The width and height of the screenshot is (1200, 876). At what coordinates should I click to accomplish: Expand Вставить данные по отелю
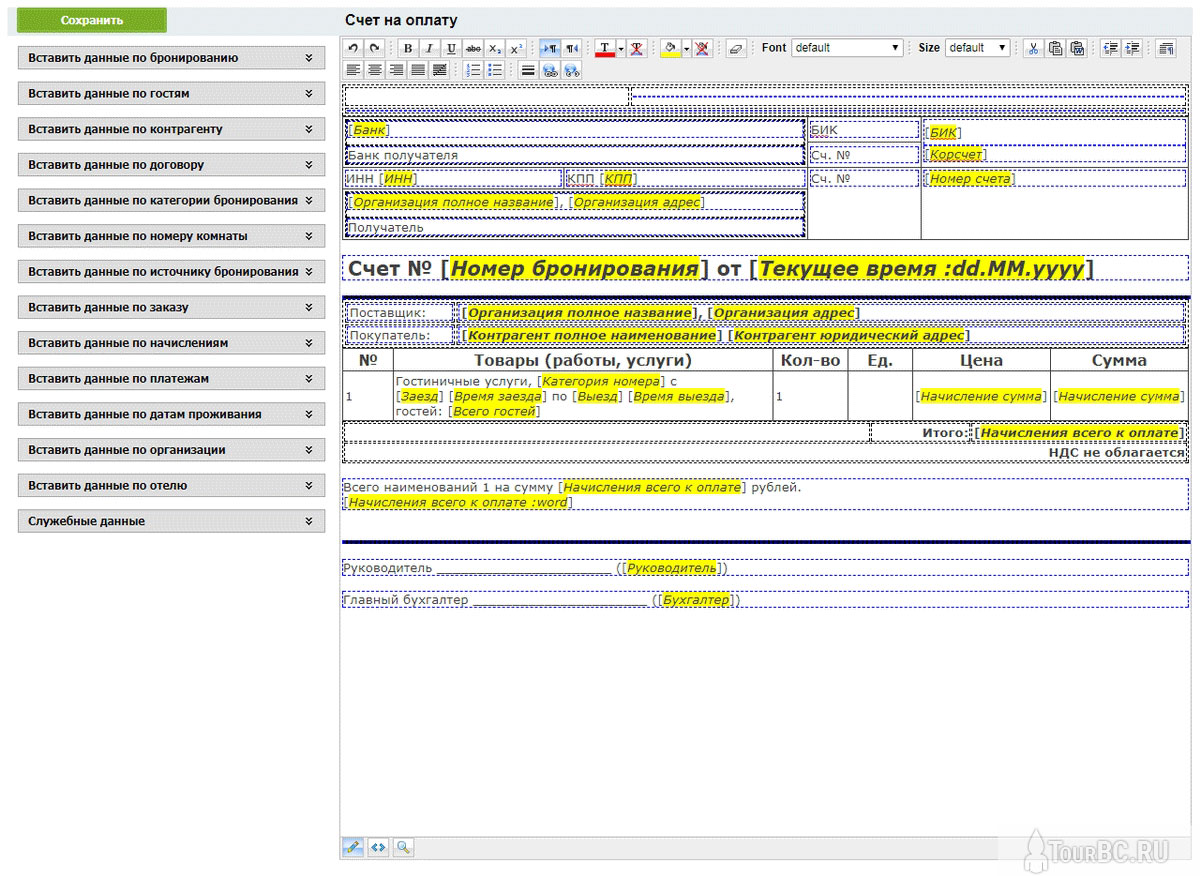pyautogui.click(x=171, y=485)
